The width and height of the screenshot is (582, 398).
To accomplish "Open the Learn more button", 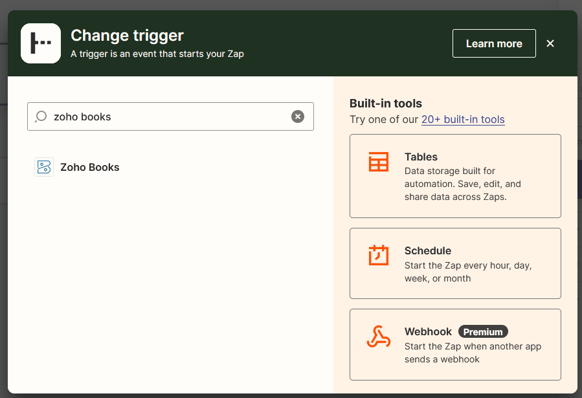I will 494,43.
